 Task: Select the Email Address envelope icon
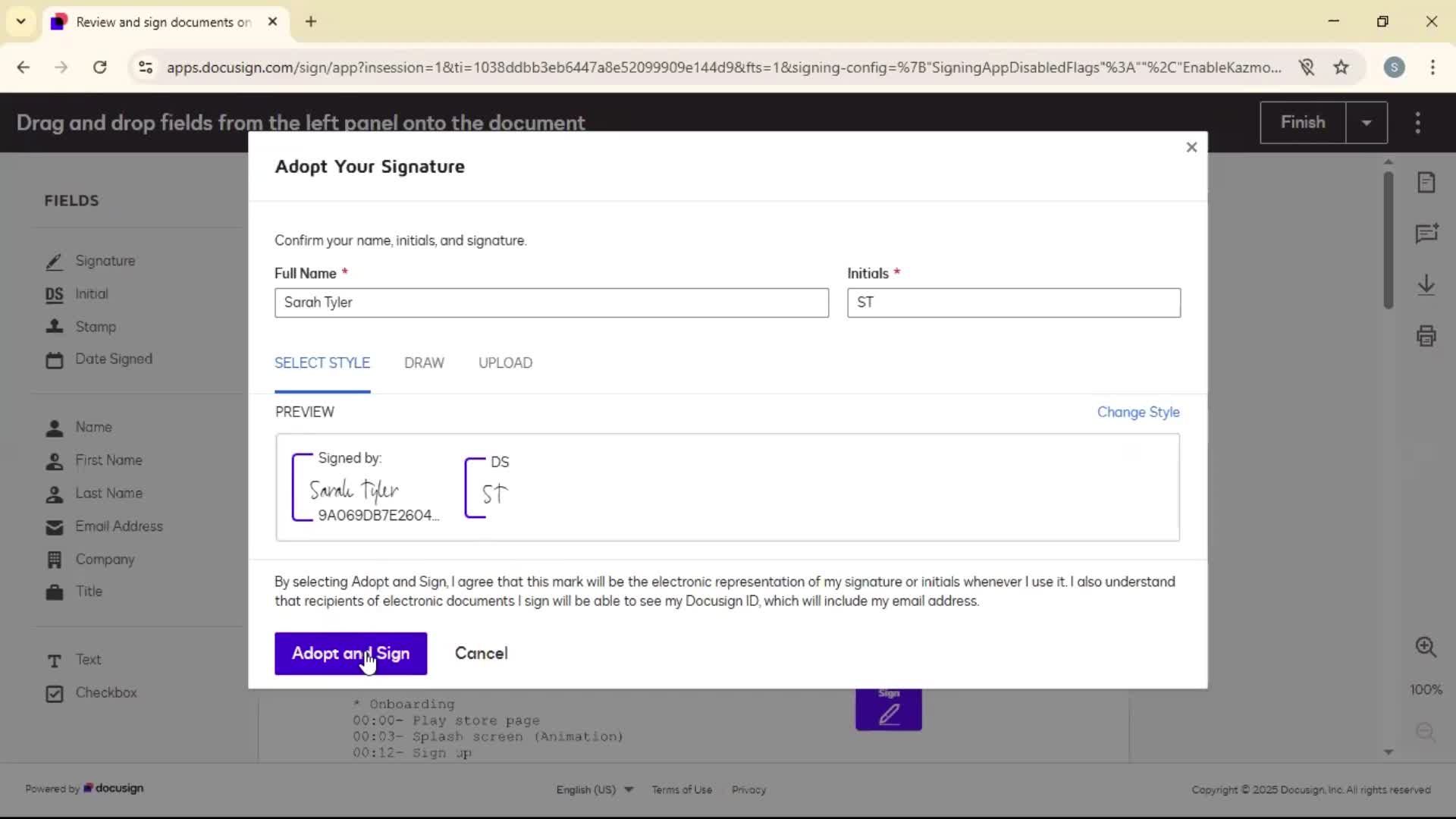(x=54, y=527)
